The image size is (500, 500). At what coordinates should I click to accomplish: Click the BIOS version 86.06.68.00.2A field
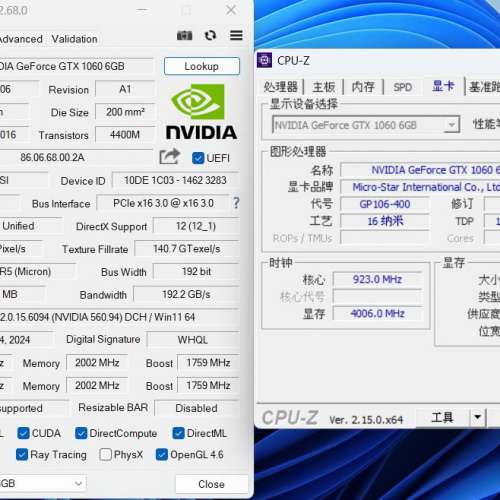[x=76, y=157]
